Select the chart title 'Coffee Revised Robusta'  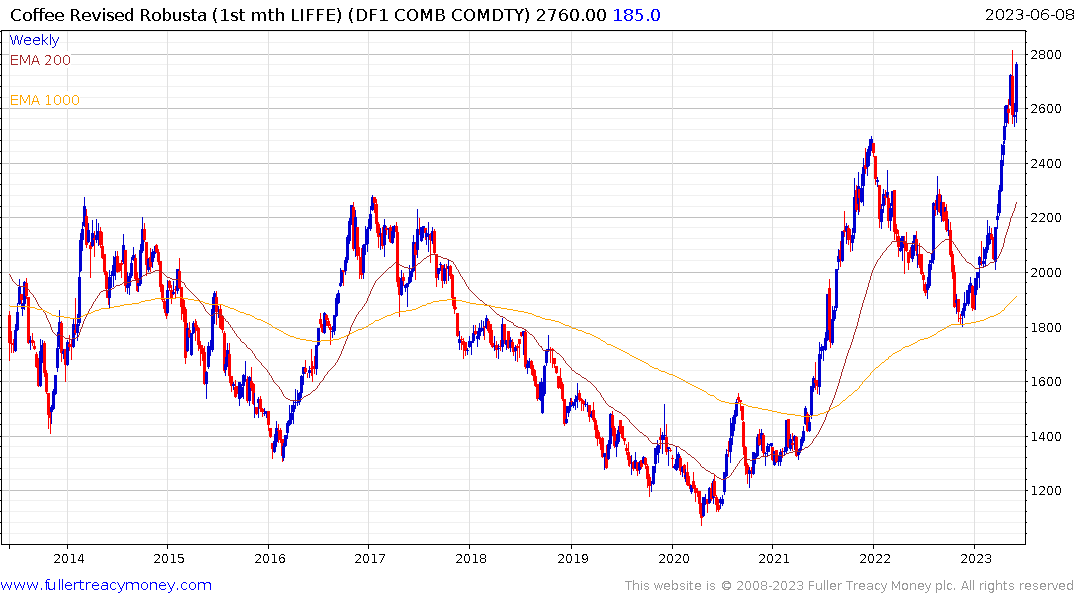(x=108, y=15)
